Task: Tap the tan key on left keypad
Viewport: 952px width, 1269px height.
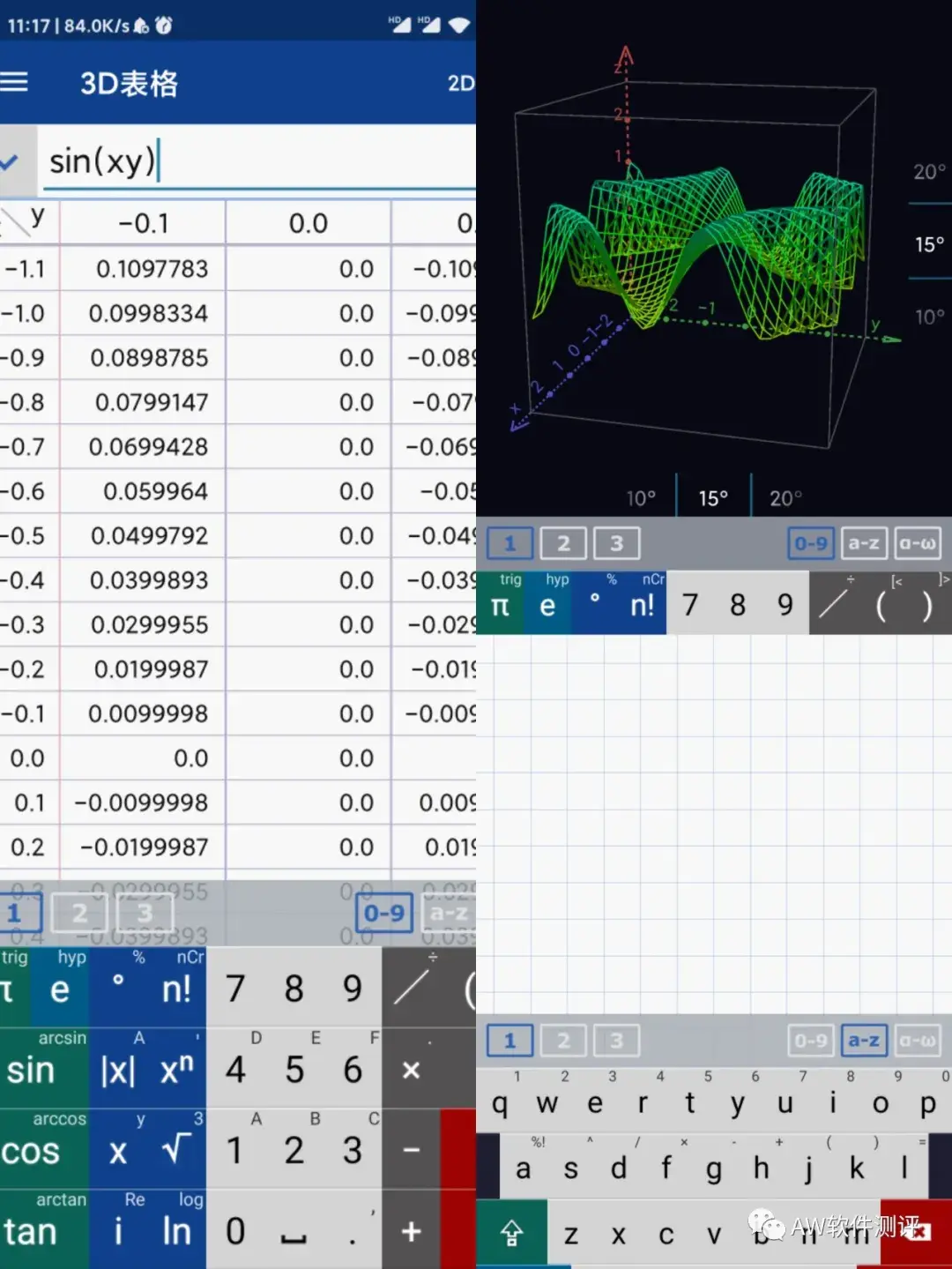Action: coord(44,1229)
